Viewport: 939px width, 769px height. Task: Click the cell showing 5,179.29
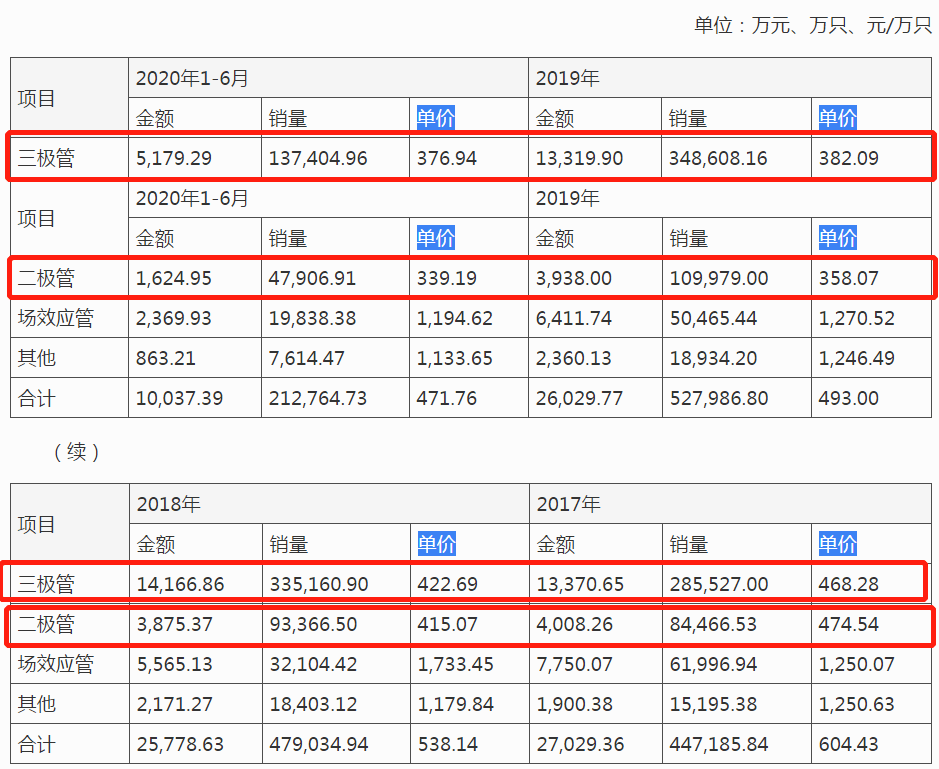(x=174, y=158)
